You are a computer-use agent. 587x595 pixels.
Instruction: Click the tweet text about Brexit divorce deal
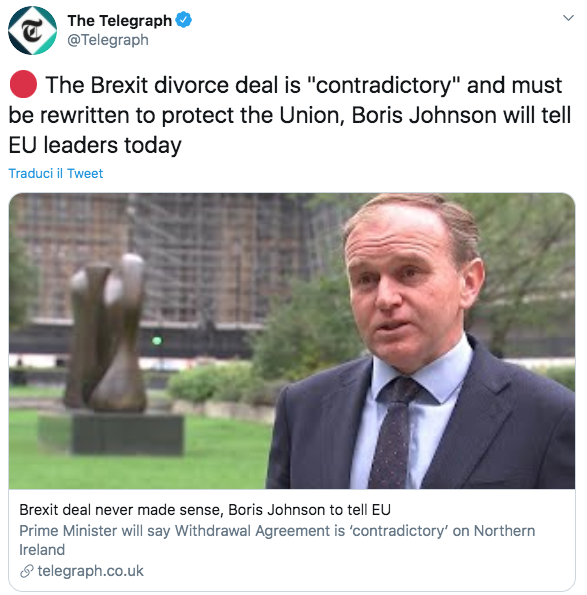290,115
